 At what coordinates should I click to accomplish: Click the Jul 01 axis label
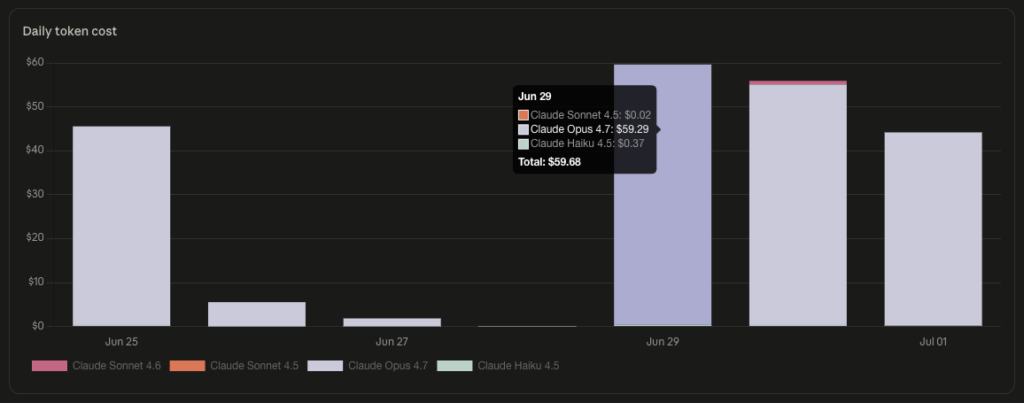pyautogui.click(x=933, y=342)
